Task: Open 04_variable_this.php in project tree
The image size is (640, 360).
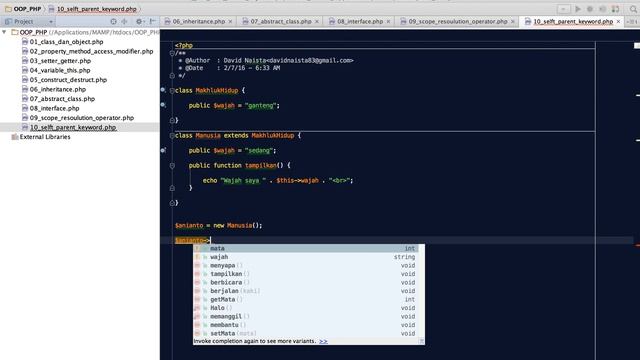Action: [x=60, y=70]
